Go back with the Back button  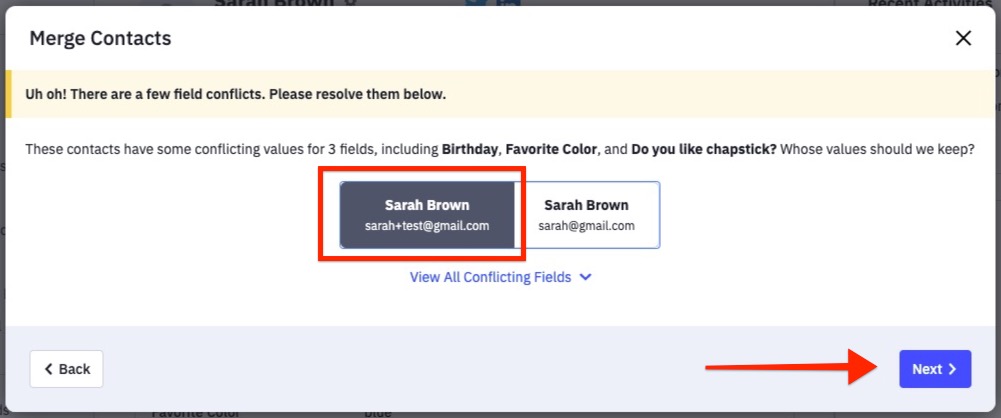(x=67, y=369)
